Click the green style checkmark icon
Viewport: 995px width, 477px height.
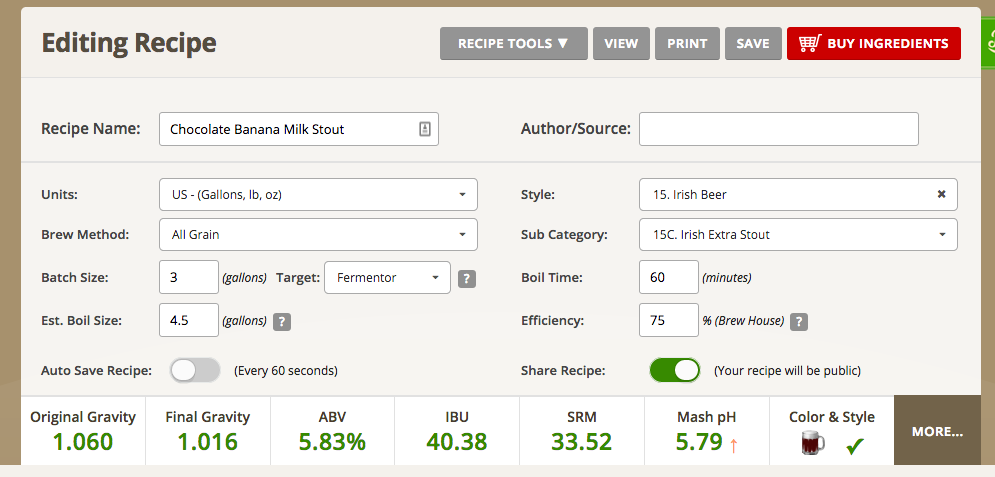855,445
